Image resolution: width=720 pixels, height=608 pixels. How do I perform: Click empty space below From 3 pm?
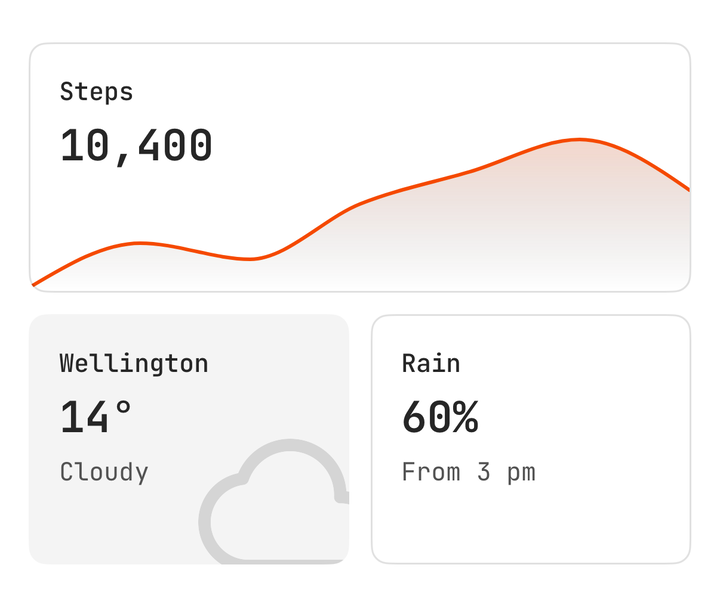pyautogui.click(x=531, y=524)
